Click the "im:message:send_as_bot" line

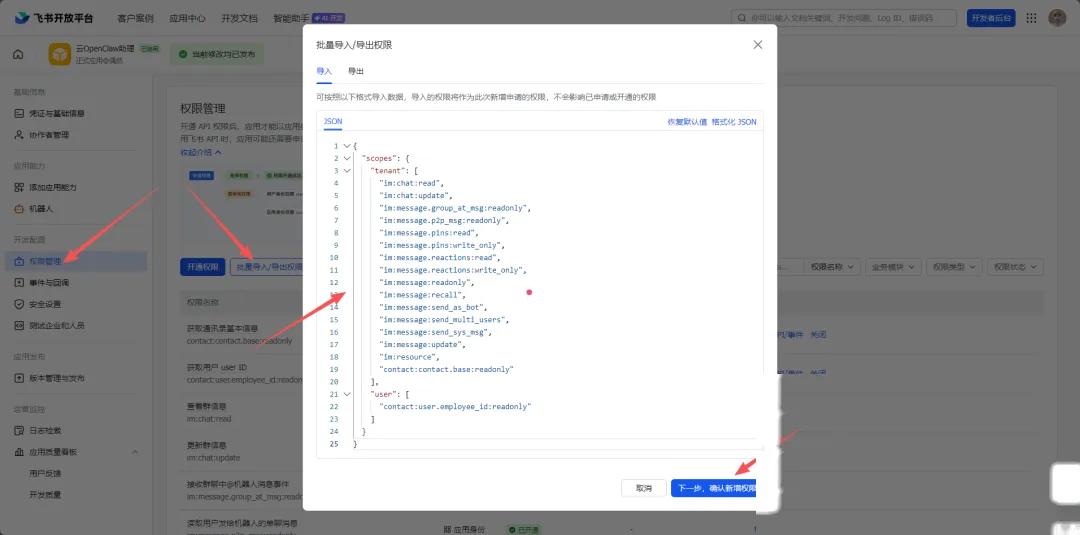(x=433, y=307)
